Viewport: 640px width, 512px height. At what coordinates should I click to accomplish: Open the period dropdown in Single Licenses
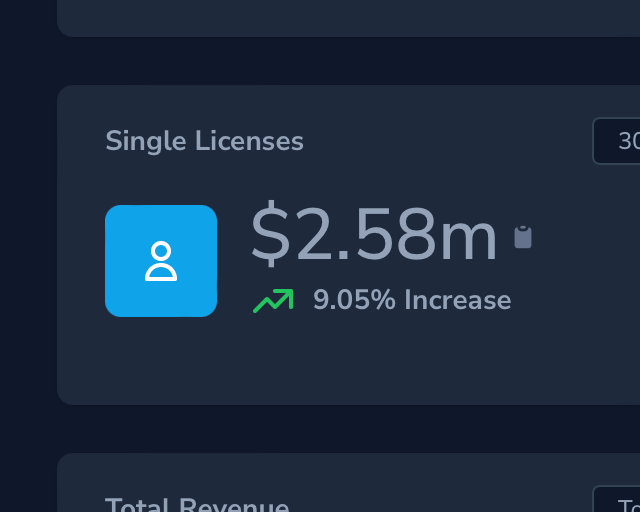(x=617, y=141)
